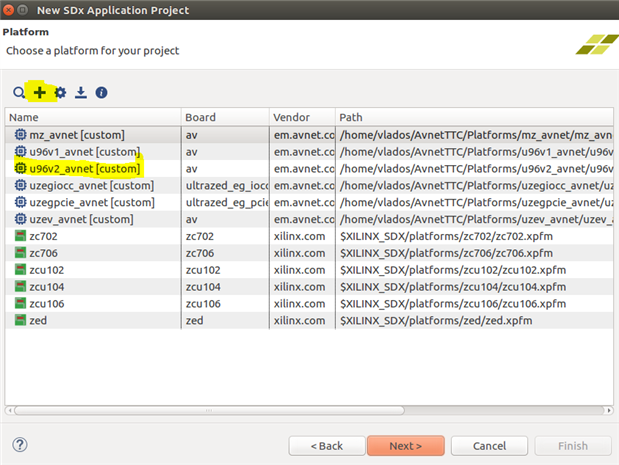The width and height of the screenshot is (619, 465).
Task: Click the download platform icon
Action: [81, 93]
